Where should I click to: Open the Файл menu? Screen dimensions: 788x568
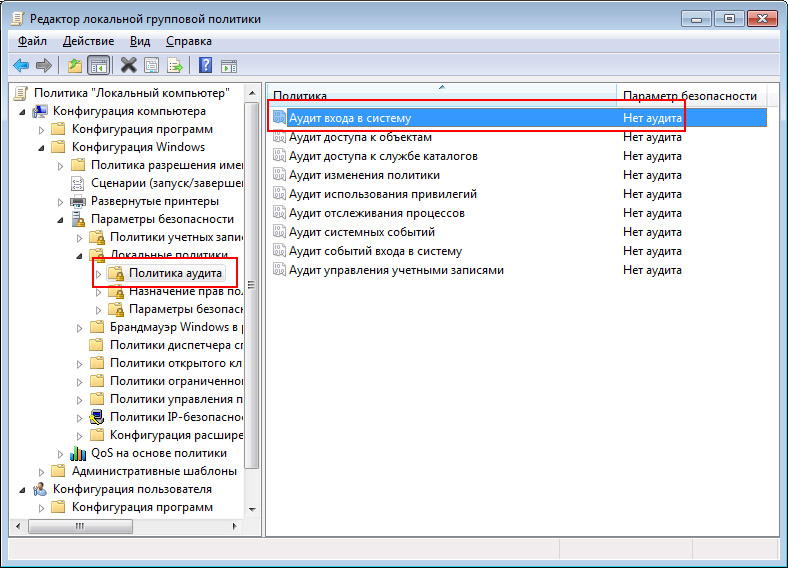click(x=32, y=41)
